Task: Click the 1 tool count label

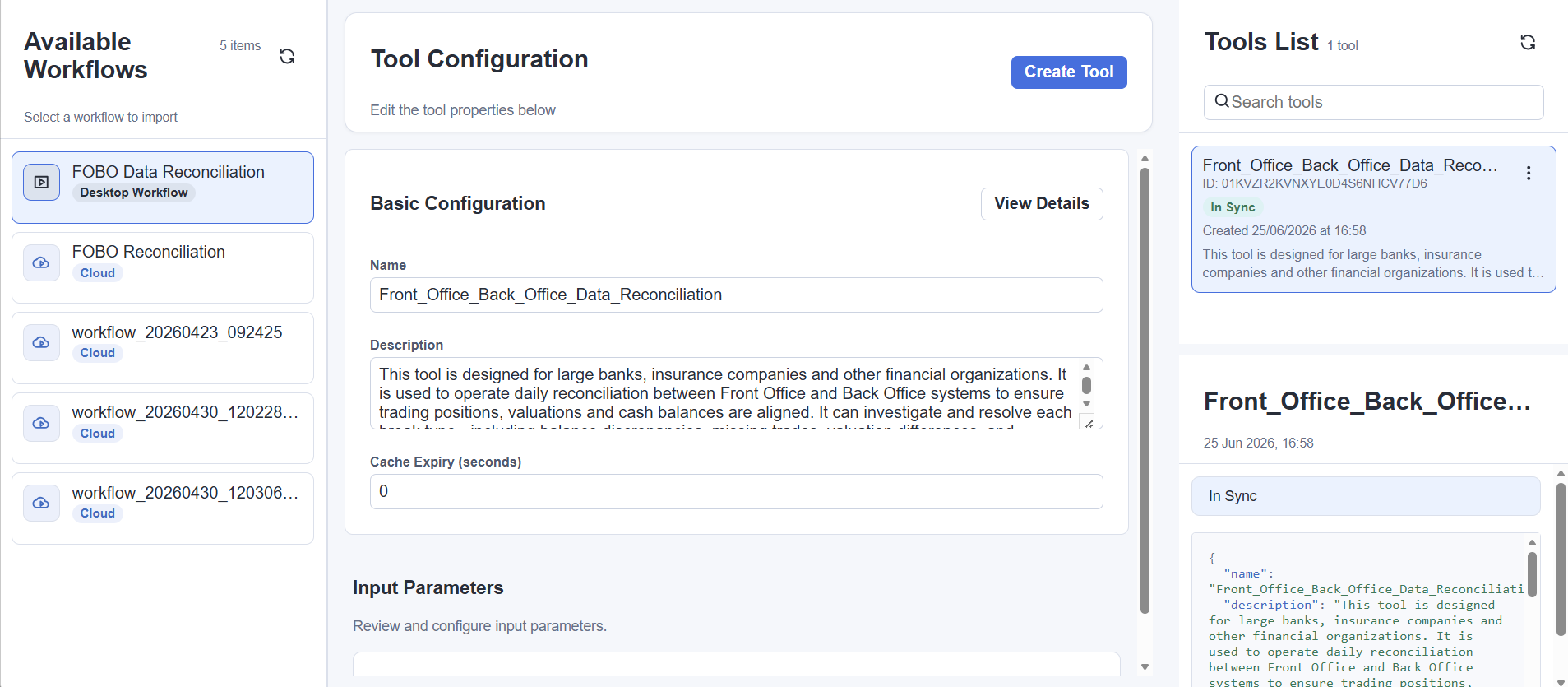Action: (x=1343, y=46)
